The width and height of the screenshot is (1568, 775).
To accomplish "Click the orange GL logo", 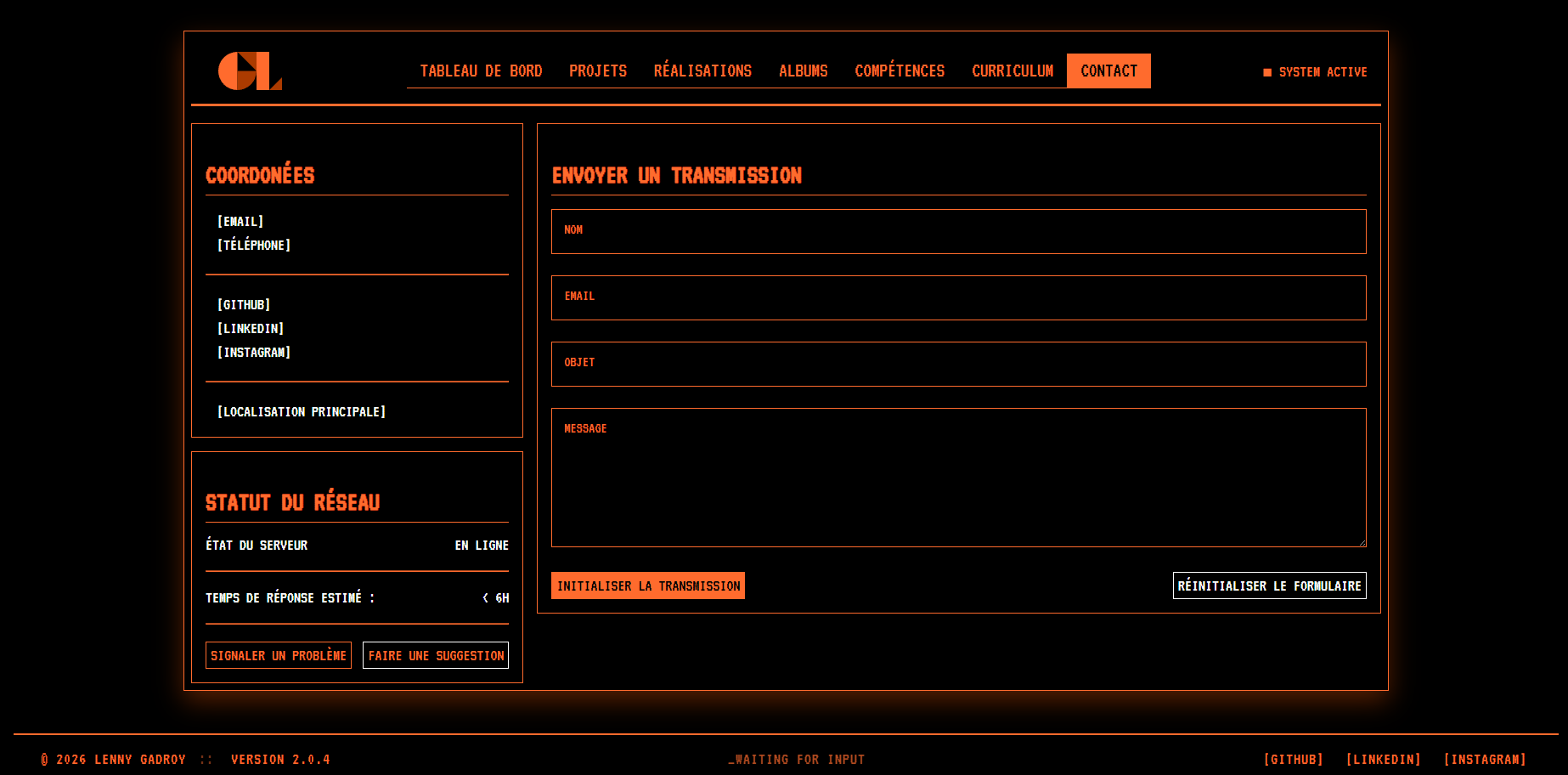I will pyautogui.click(x=250, y=71).
